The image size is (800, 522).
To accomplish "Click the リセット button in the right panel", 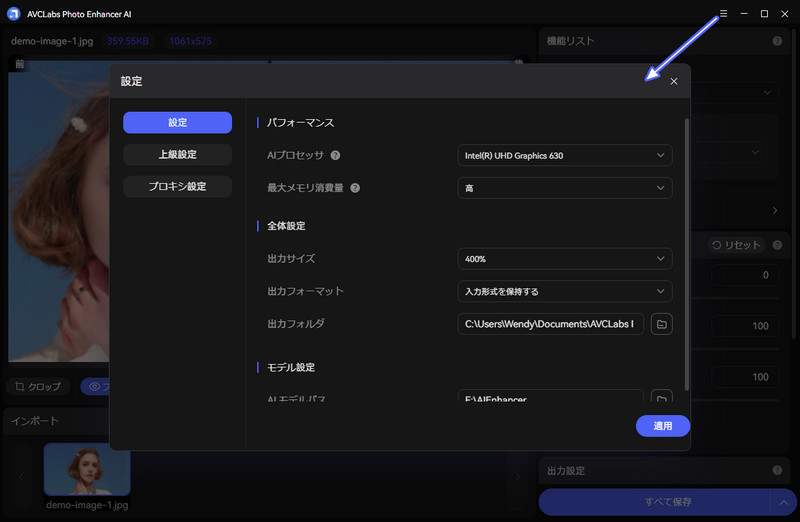I will 736,245.
